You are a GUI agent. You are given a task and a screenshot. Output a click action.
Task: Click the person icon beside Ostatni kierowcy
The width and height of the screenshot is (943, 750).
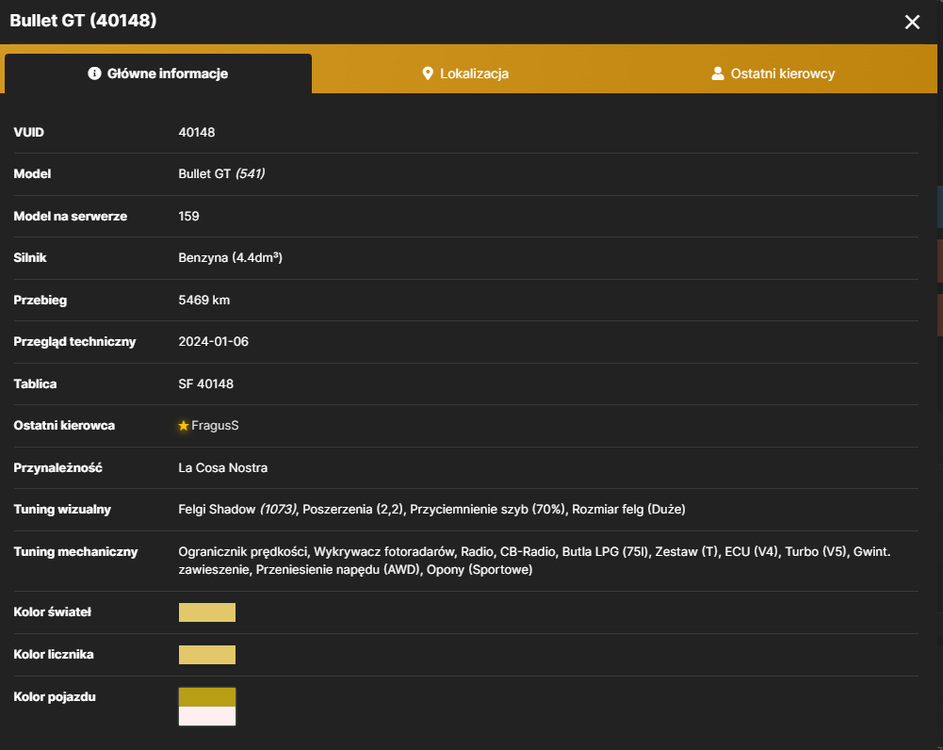pyautogui.click(x=717, y=73)
